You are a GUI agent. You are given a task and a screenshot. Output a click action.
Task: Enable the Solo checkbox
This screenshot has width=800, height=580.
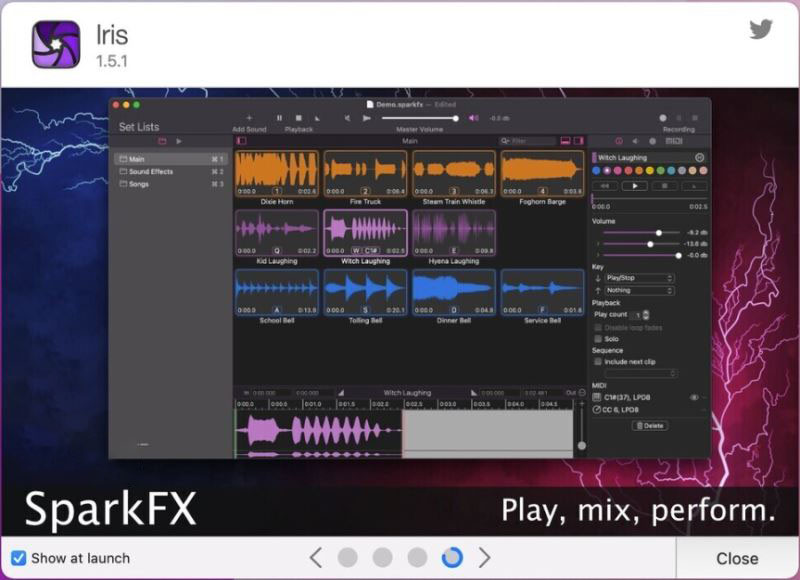pyautogui.click(x=598, y=339)
